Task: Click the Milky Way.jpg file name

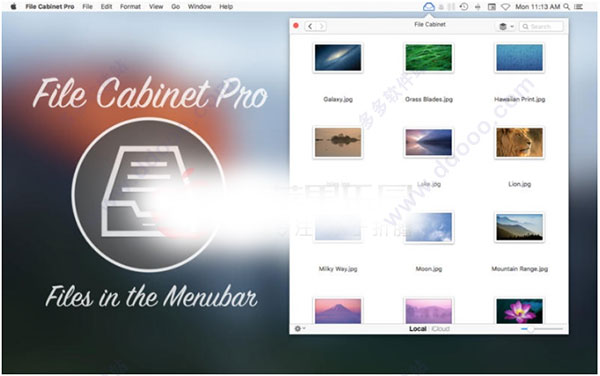Action: 338,269
